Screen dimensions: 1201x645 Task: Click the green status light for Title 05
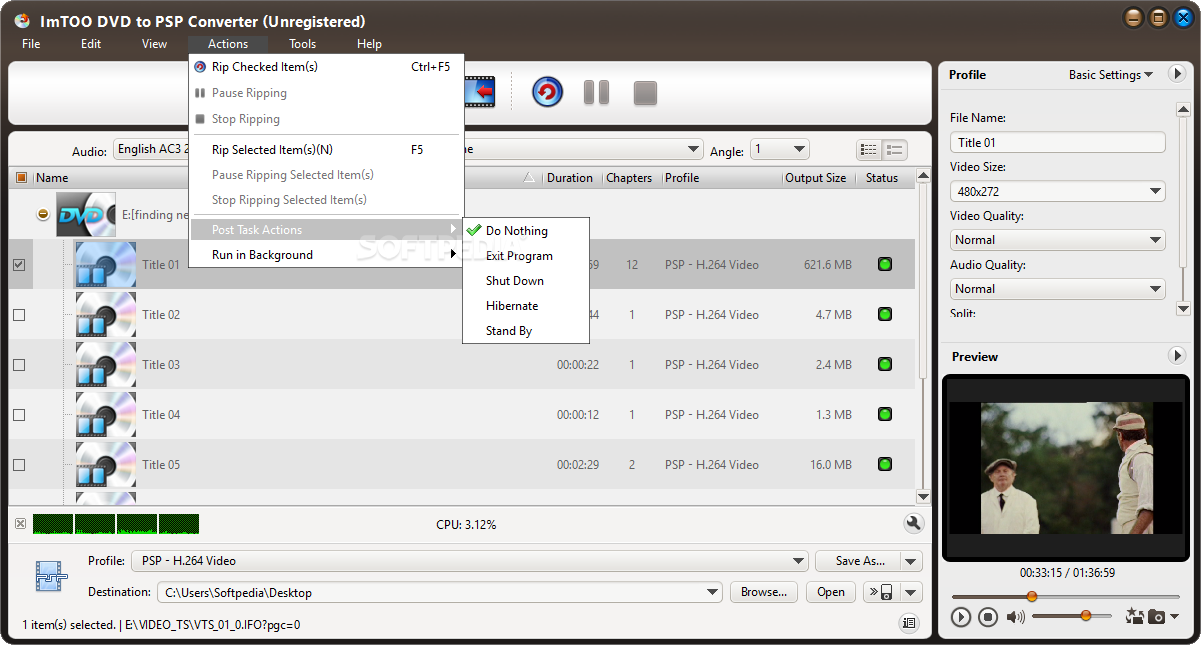(x=884, y=465)
